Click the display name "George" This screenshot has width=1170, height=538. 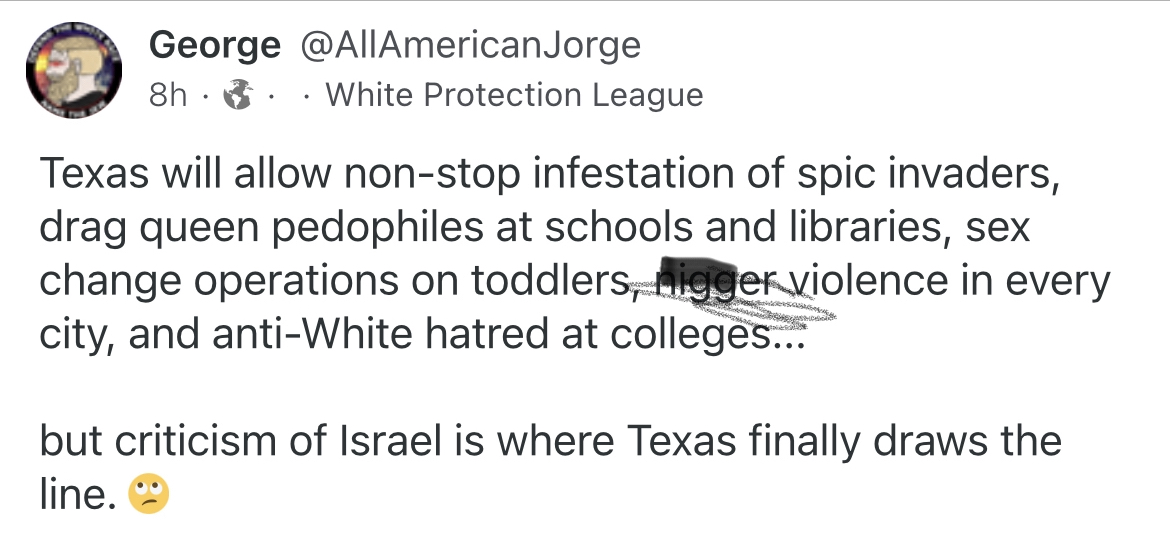click(x=214, y=45)
